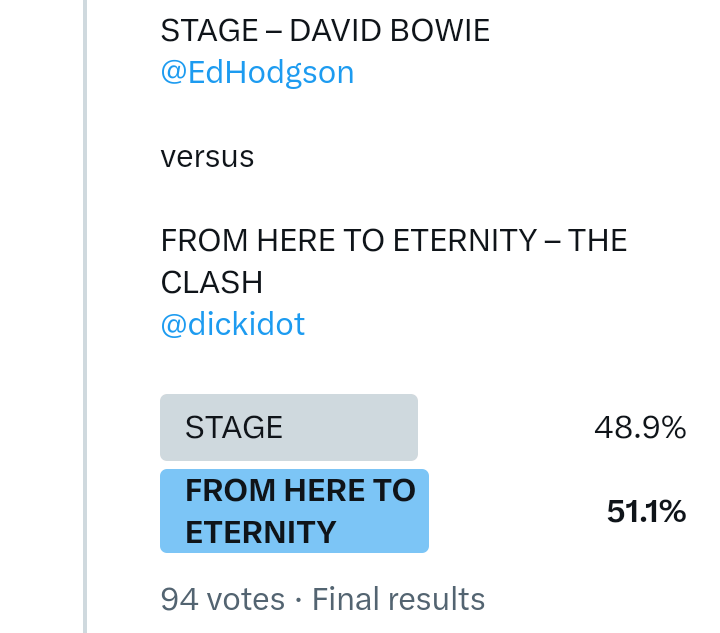Image resolution: width=720 pixels, height=633 pixels.
Task: Click FROM HERE TO in bold poll option
Action: pos(300,491)
